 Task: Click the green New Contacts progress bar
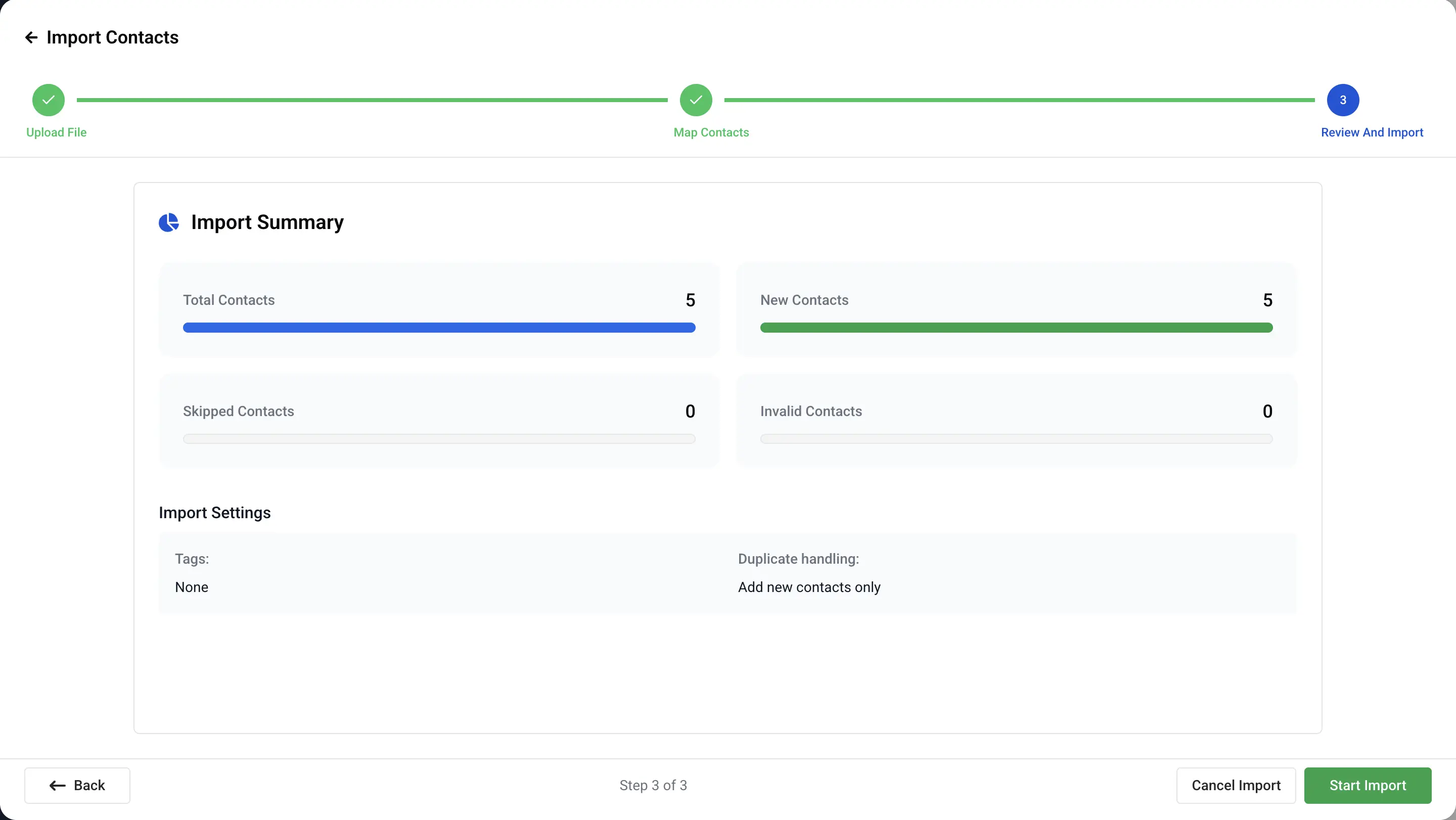1016,328
